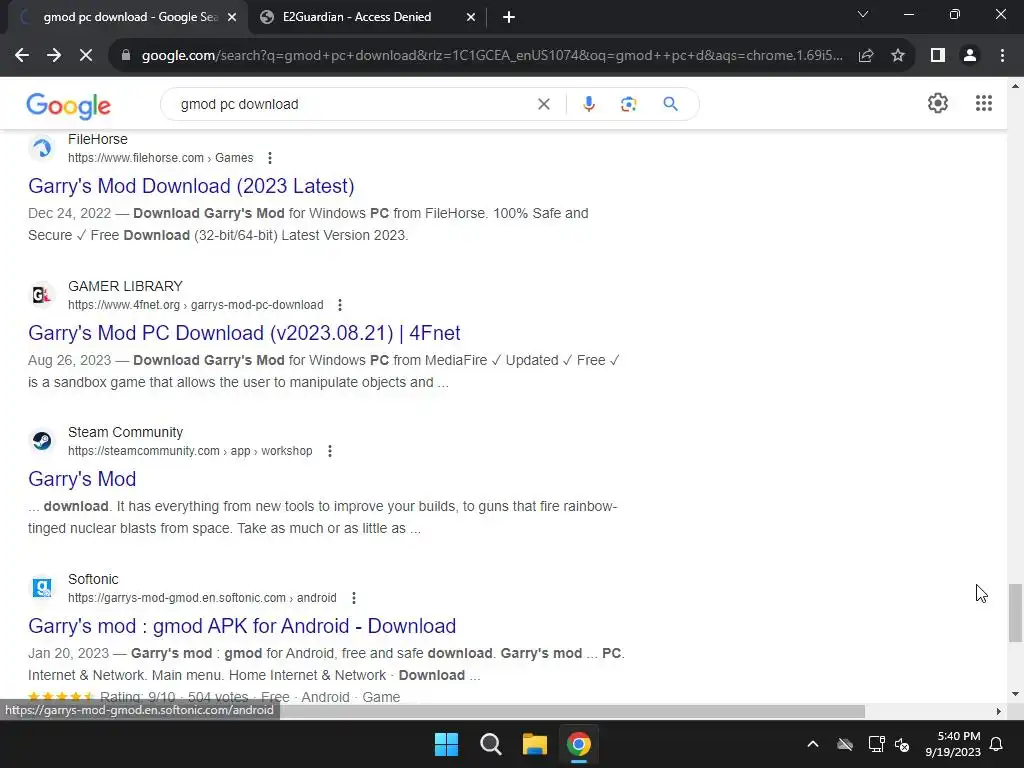Open the OneDrive cloud tray icon
The width and height of the screenshot is (1024, 768).
[x=845, y=744]
